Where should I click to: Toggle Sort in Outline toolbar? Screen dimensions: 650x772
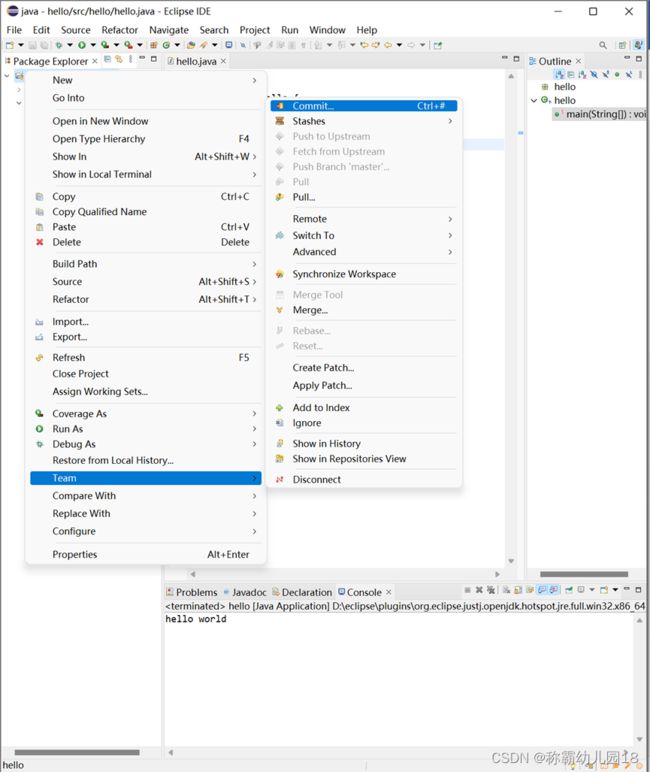click(582, 74)
